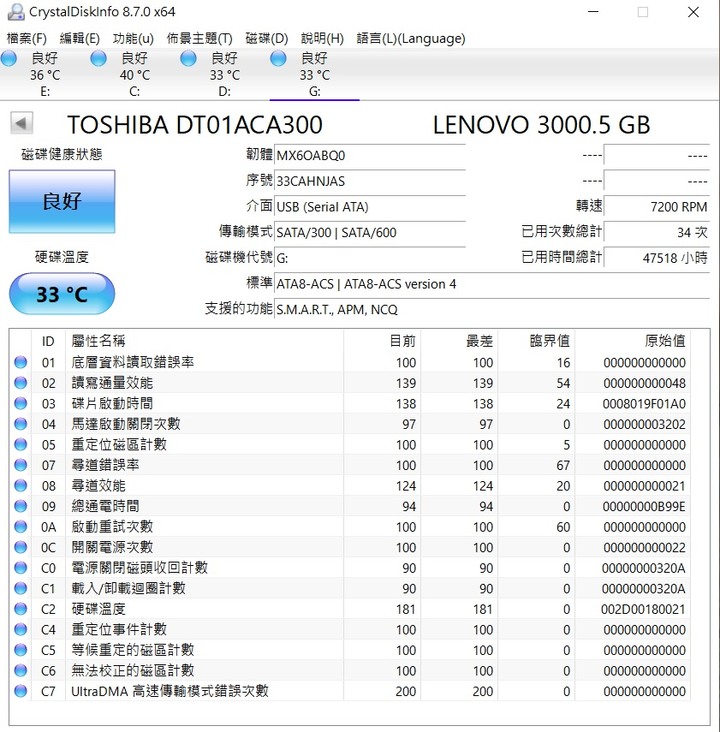The width and height of the screenshot is (720, 732).
Task: Open the 語言(L)(Language) menu
Action: pos(411,38)
